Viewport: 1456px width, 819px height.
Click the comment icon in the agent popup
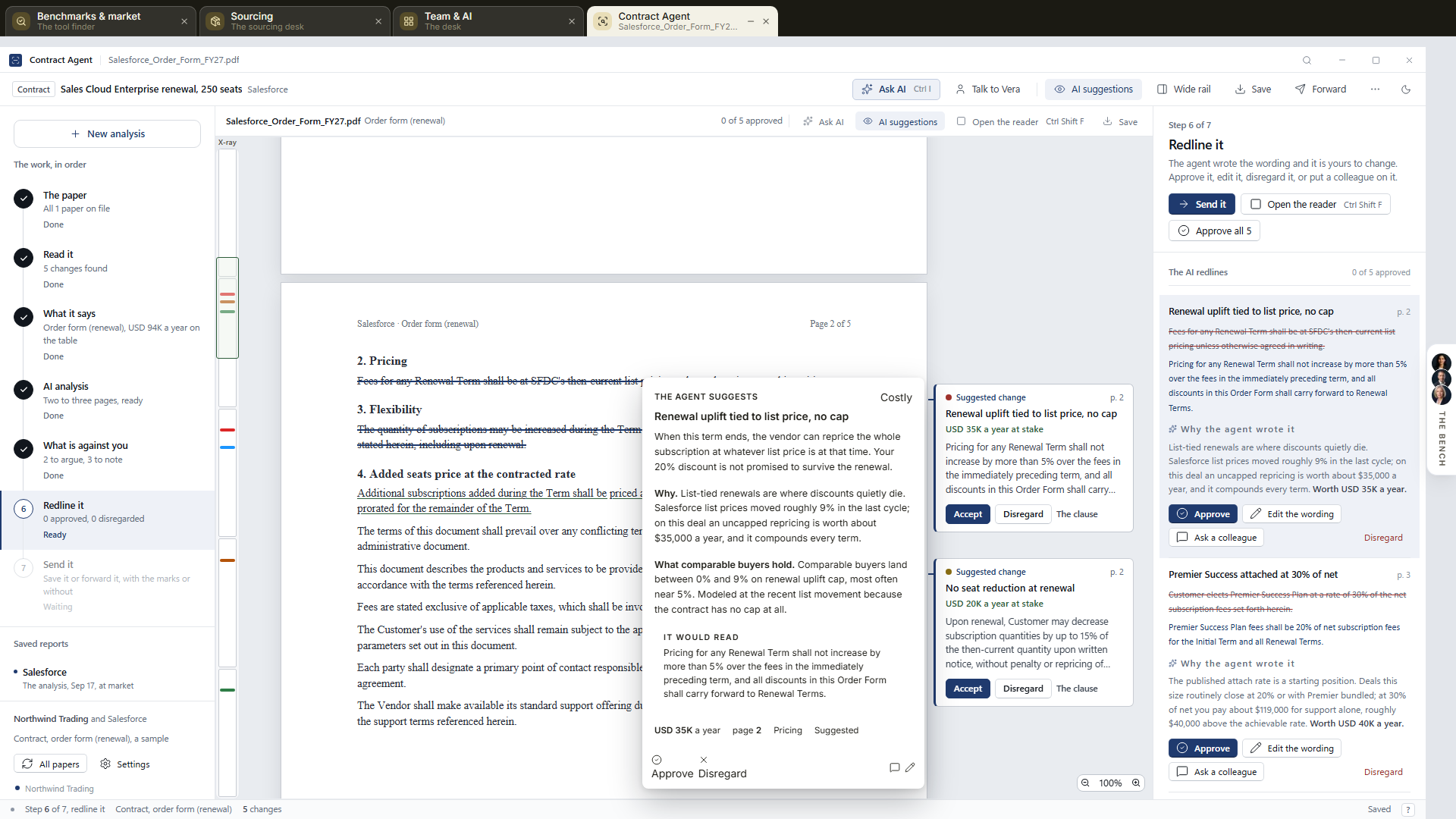point(895,767)
